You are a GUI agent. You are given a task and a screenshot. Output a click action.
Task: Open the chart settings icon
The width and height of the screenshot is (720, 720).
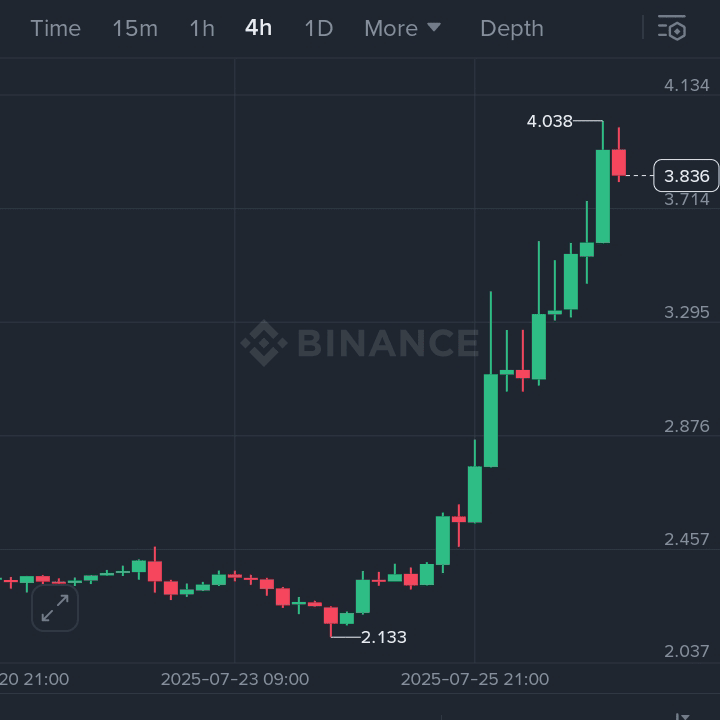672,28
